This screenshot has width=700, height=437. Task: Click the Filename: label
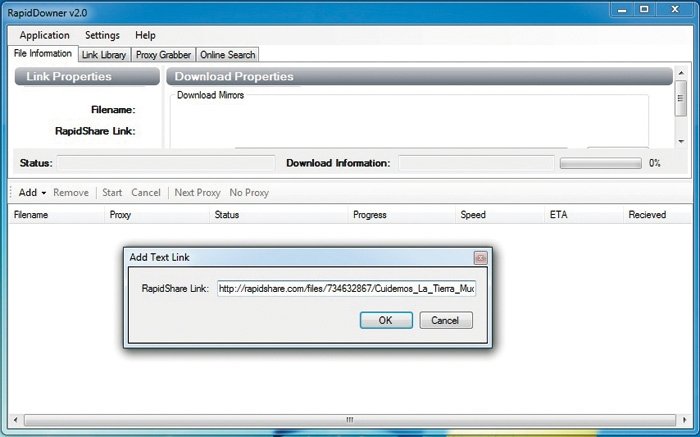point(113,110)
